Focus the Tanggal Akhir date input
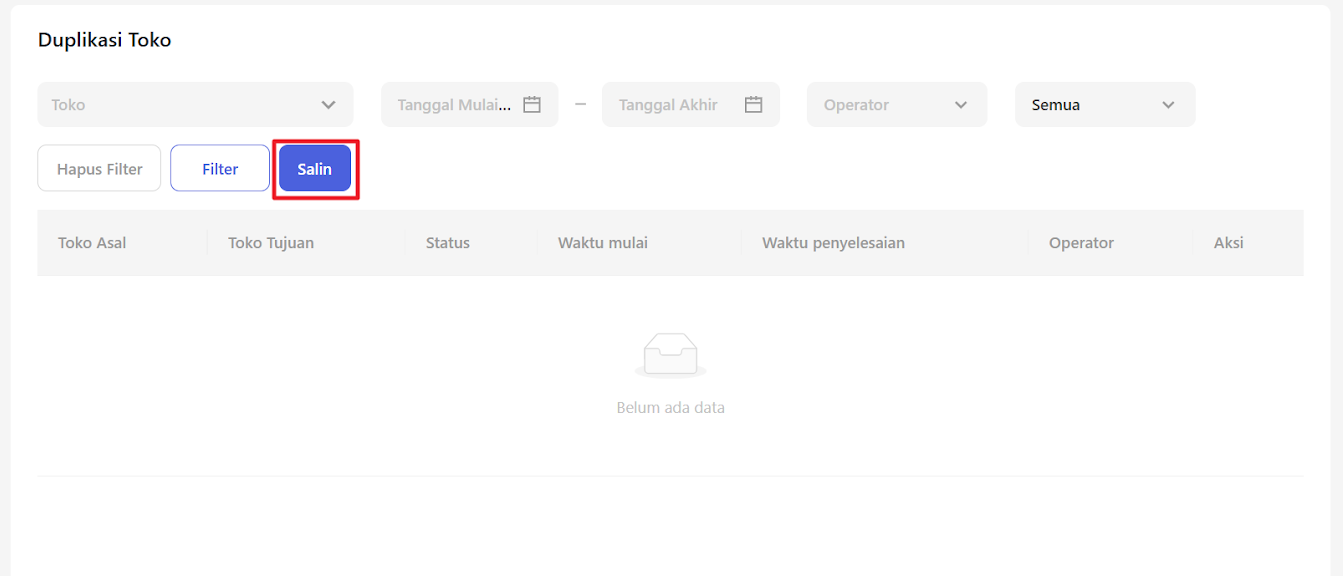This screenshot has height=576, width=1343. 669,104
